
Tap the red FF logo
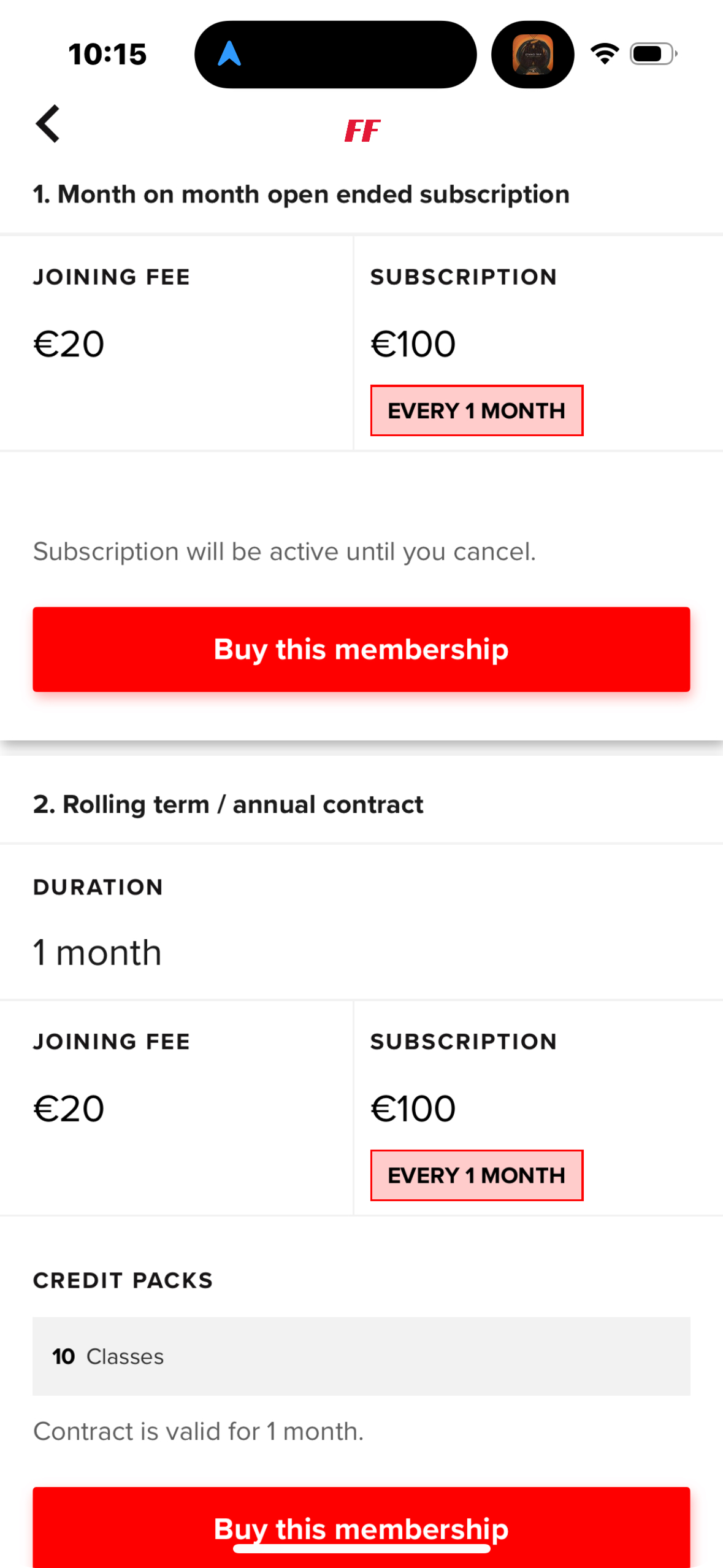(x=362, y=131)
